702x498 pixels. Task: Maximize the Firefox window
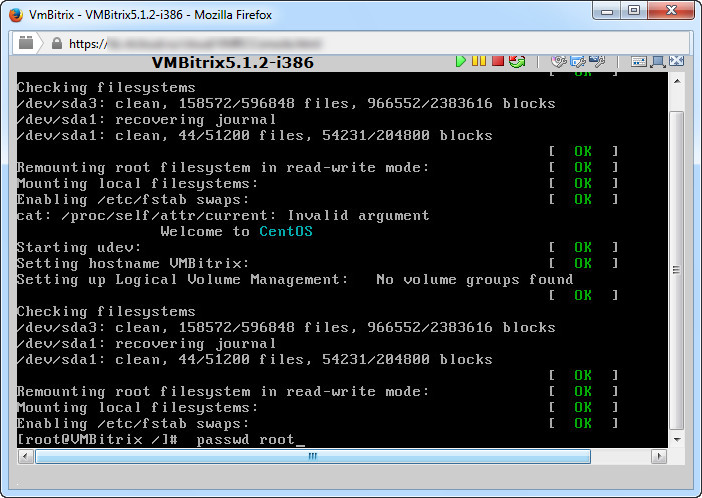[634, 11]
